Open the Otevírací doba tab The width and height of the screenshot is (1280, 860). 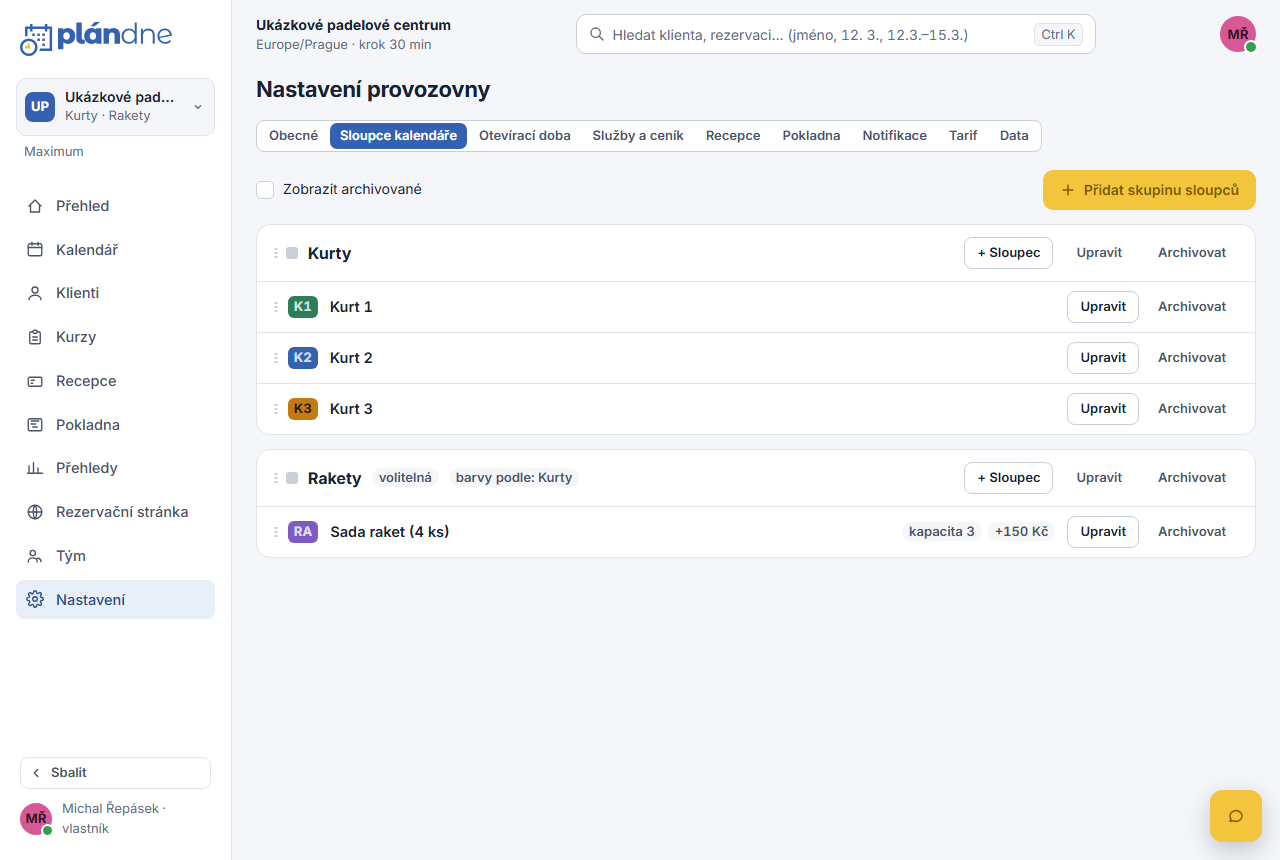(525, 136)
